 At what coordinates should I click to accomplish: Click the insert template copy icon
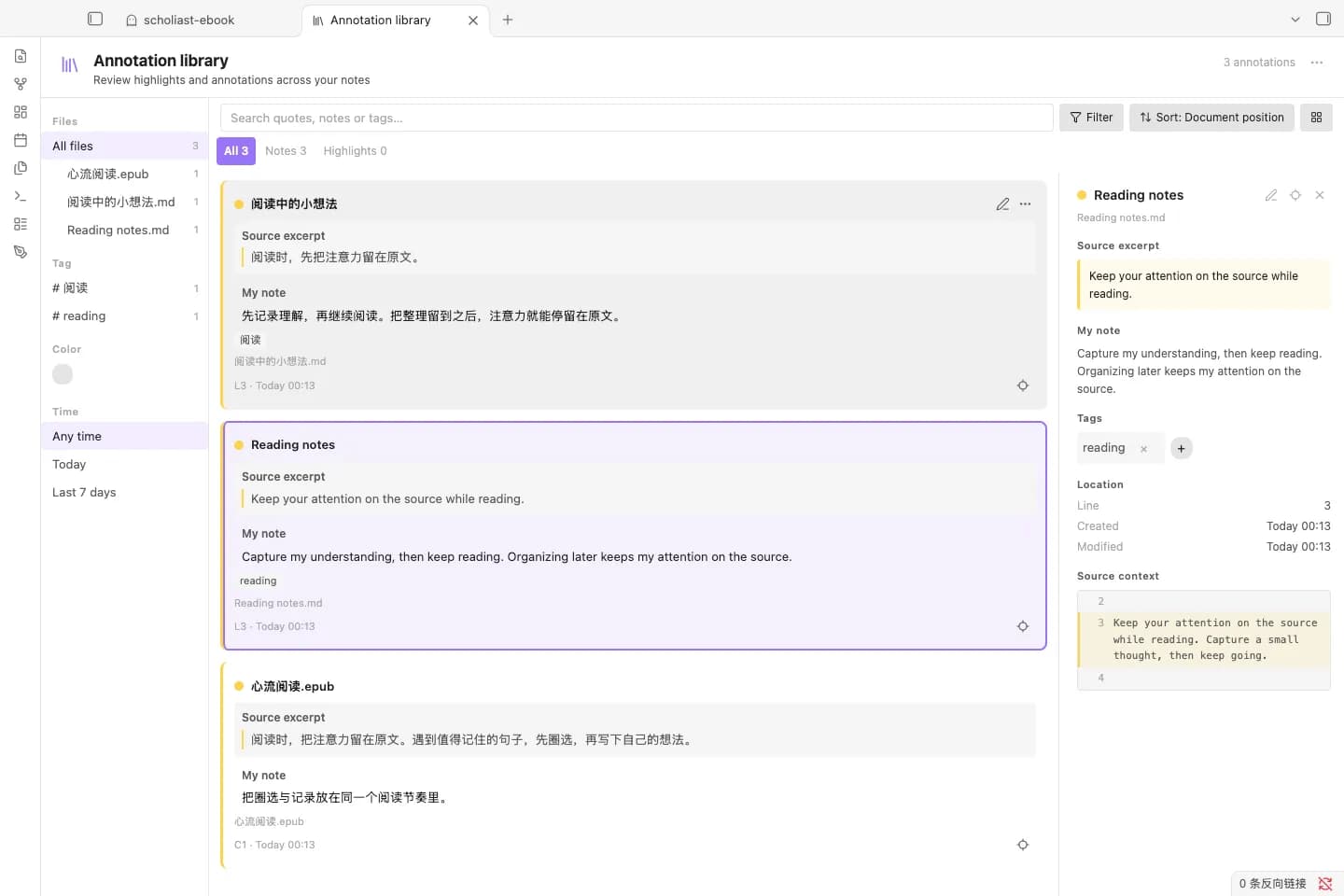pyautogui.click(x=21, y=168)
